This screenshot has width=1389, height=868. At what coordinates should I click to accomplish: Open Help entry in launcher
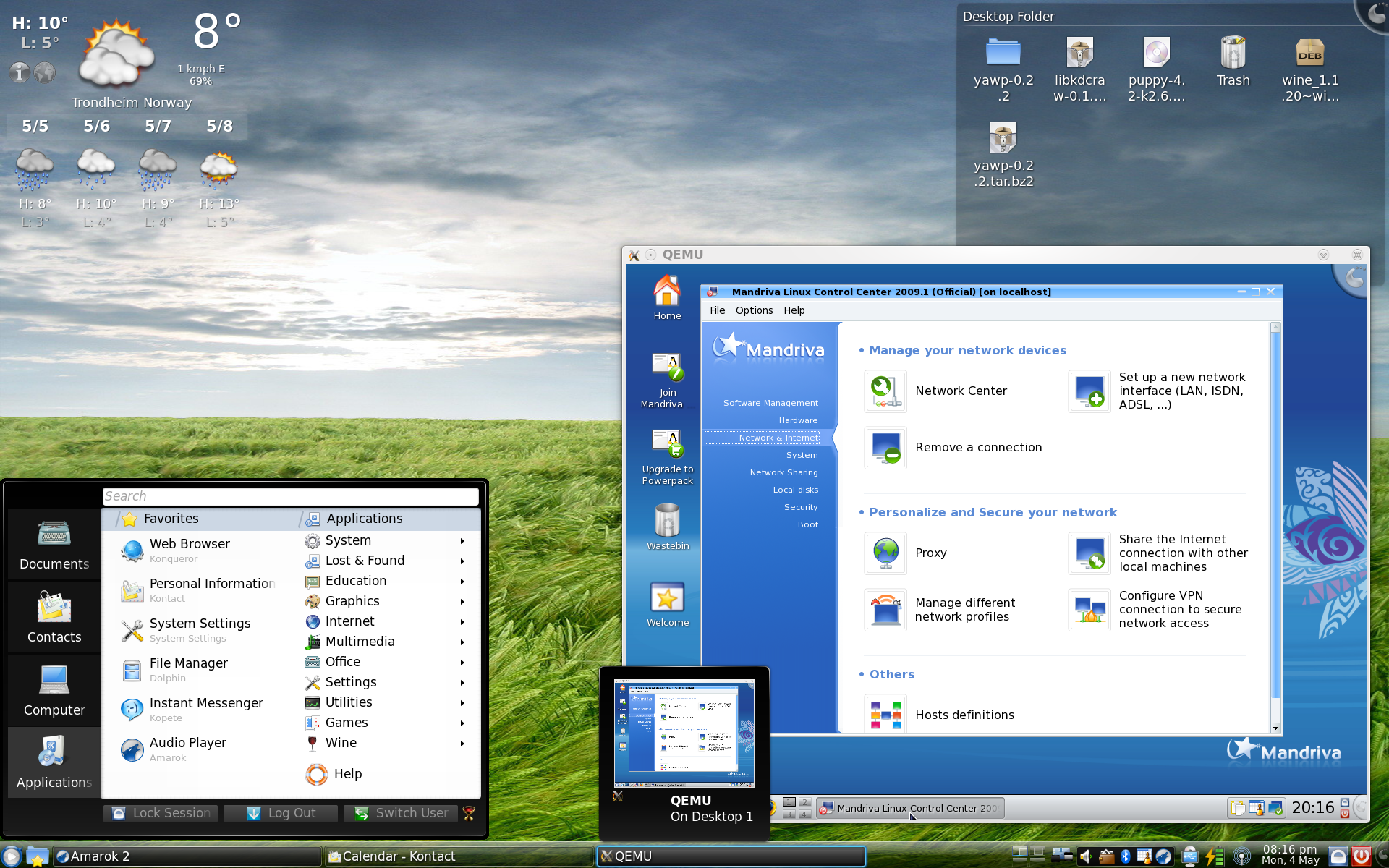click(334, 774)
